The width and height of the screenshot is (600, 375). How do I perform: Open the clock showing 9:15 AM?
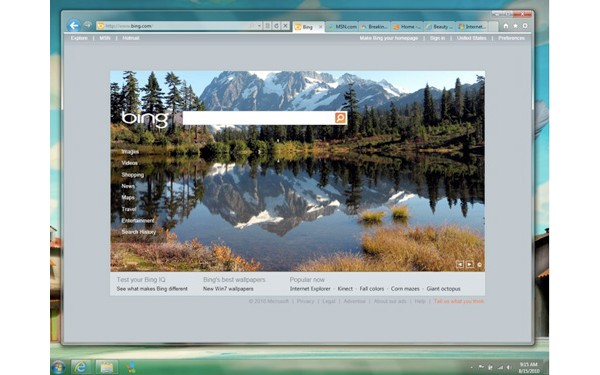[528, 368]
